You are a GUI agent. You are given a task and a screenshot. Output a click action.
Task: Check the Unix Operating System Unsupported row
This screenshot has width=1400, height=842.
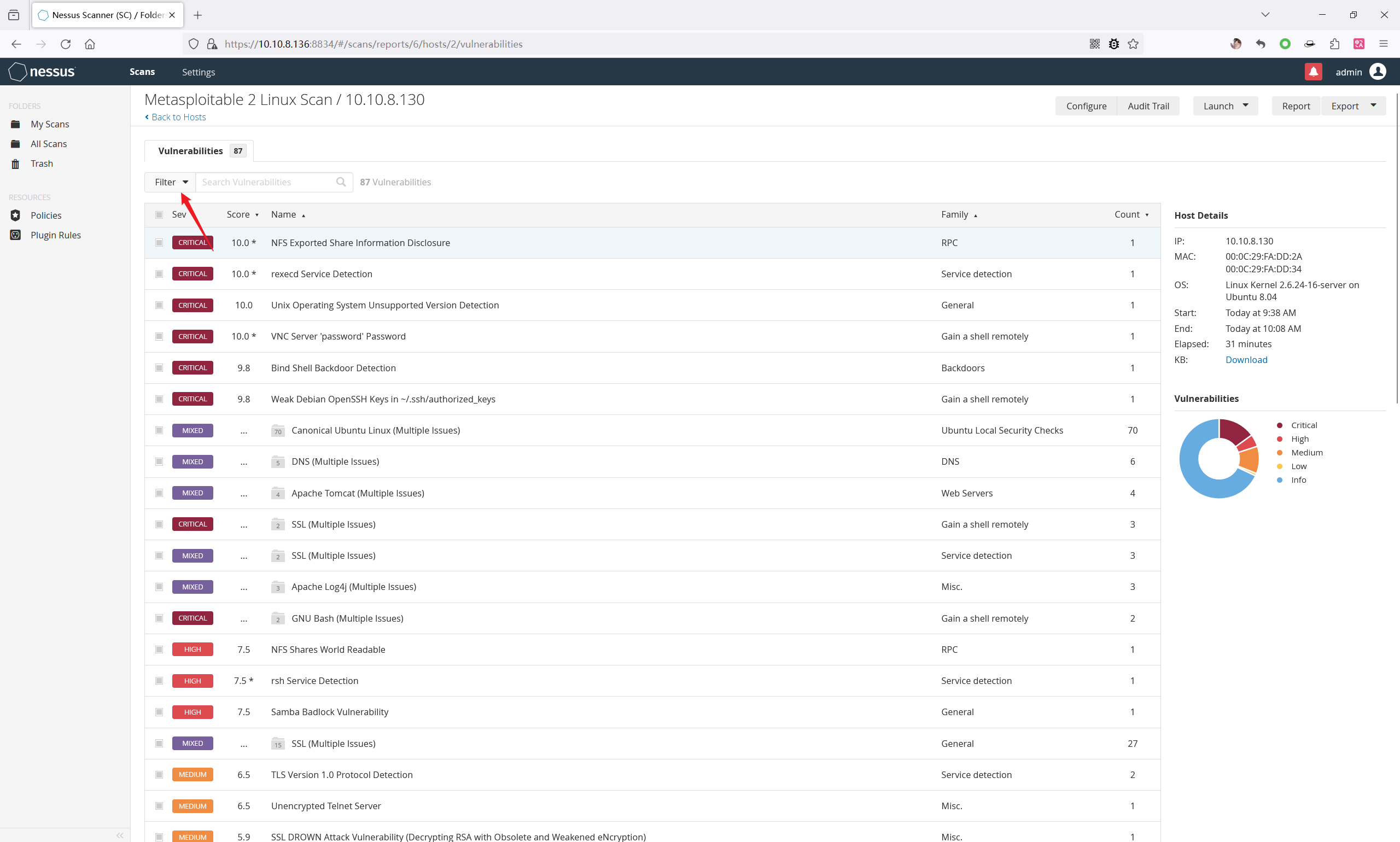pos(159,305)
